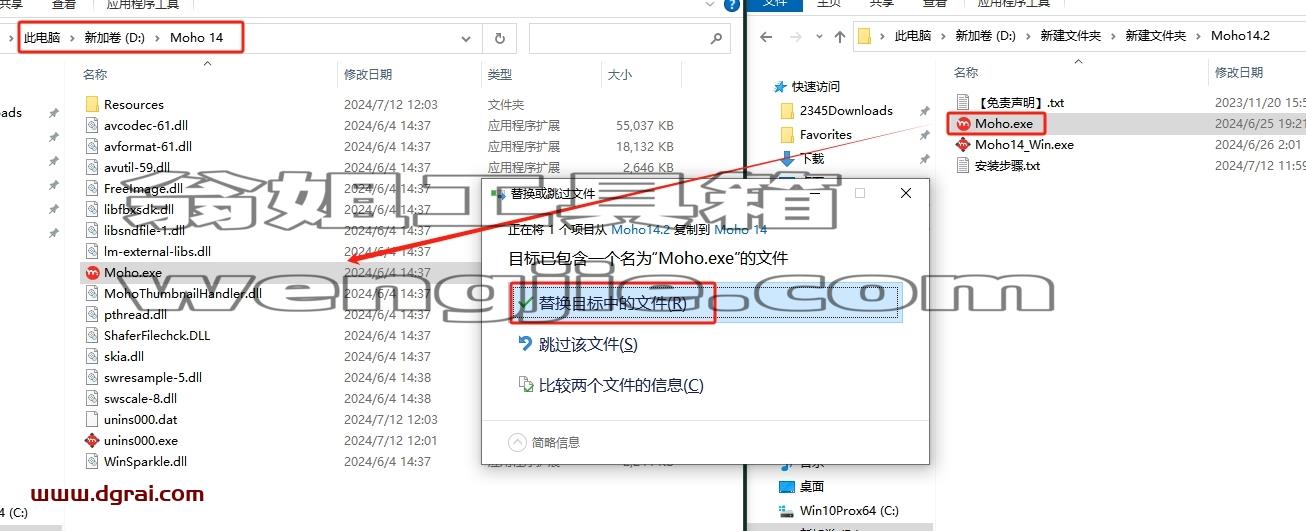Sort by 类型 column in Moho 14 window

pos(500,74)
